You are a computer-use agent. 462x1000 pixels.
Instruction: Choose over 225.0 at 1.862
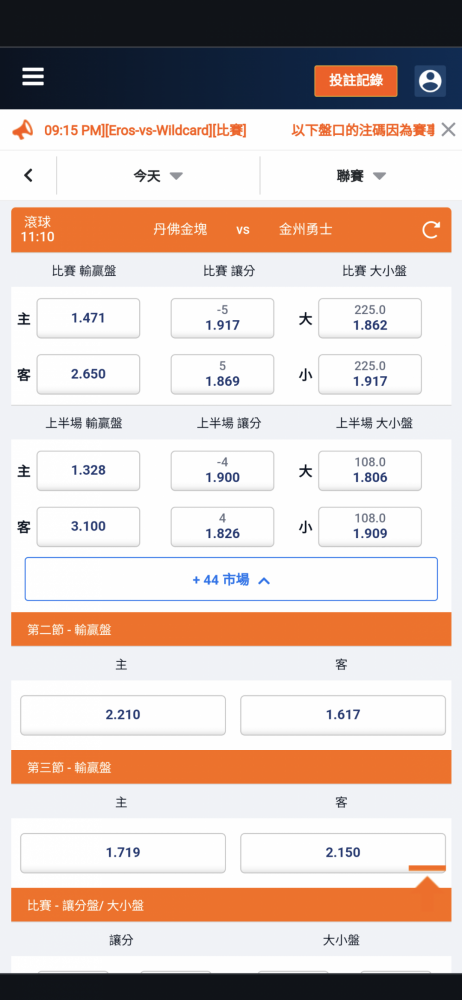370,318
